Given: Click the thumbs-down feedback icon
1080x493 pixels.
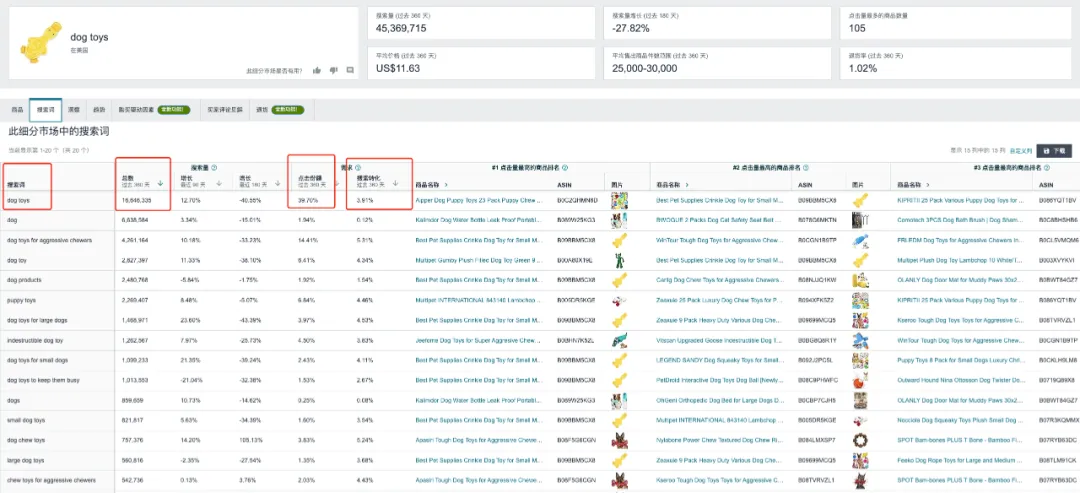Looking at the screenshot, I should click(x=333, y=70).
